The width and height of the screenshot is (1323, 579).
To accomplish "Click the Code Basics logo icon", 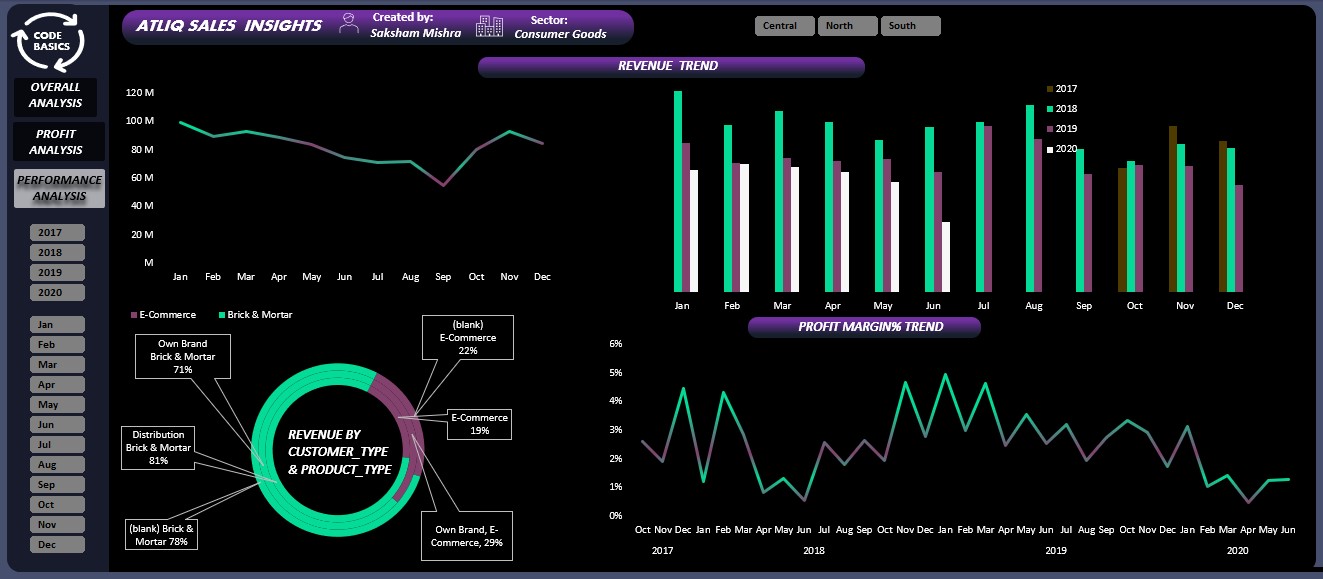I will [47, 40].
